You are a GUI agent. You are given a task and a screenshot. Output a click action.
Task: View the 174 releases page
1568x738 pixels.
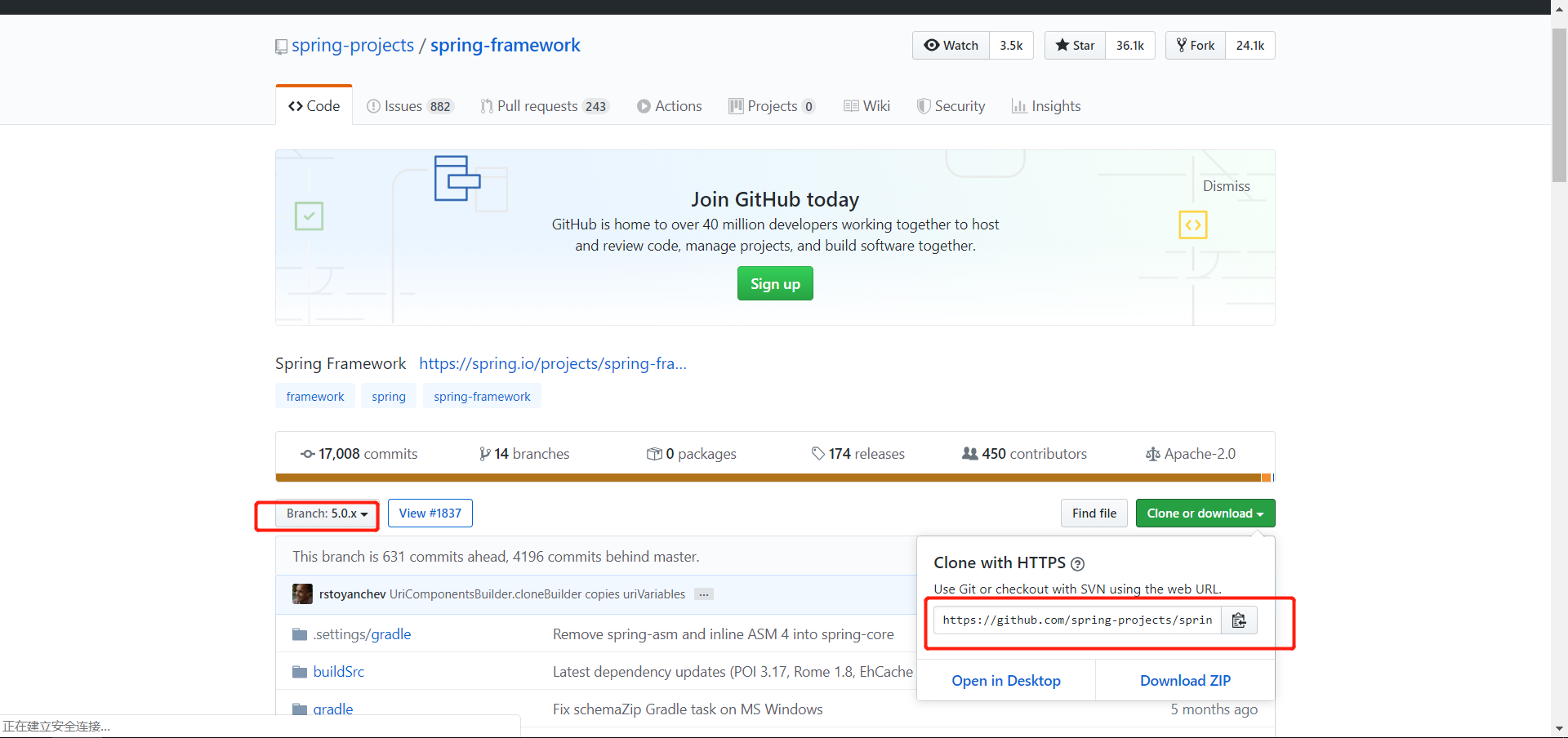coord(857,454)
